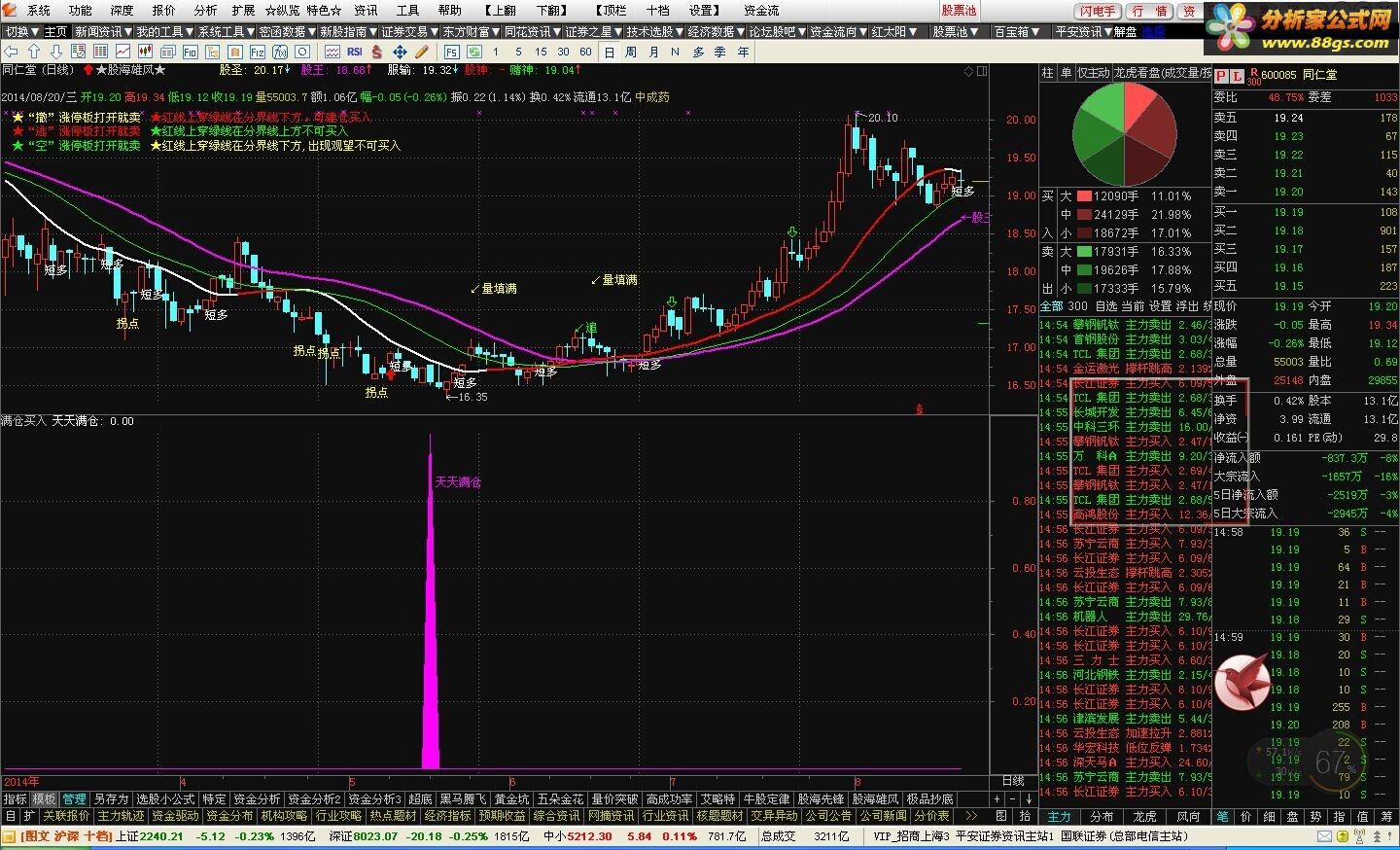Click the circle O toolbar icon
The height and width of the screenshot is (850, 1400).
coord(301,52)
